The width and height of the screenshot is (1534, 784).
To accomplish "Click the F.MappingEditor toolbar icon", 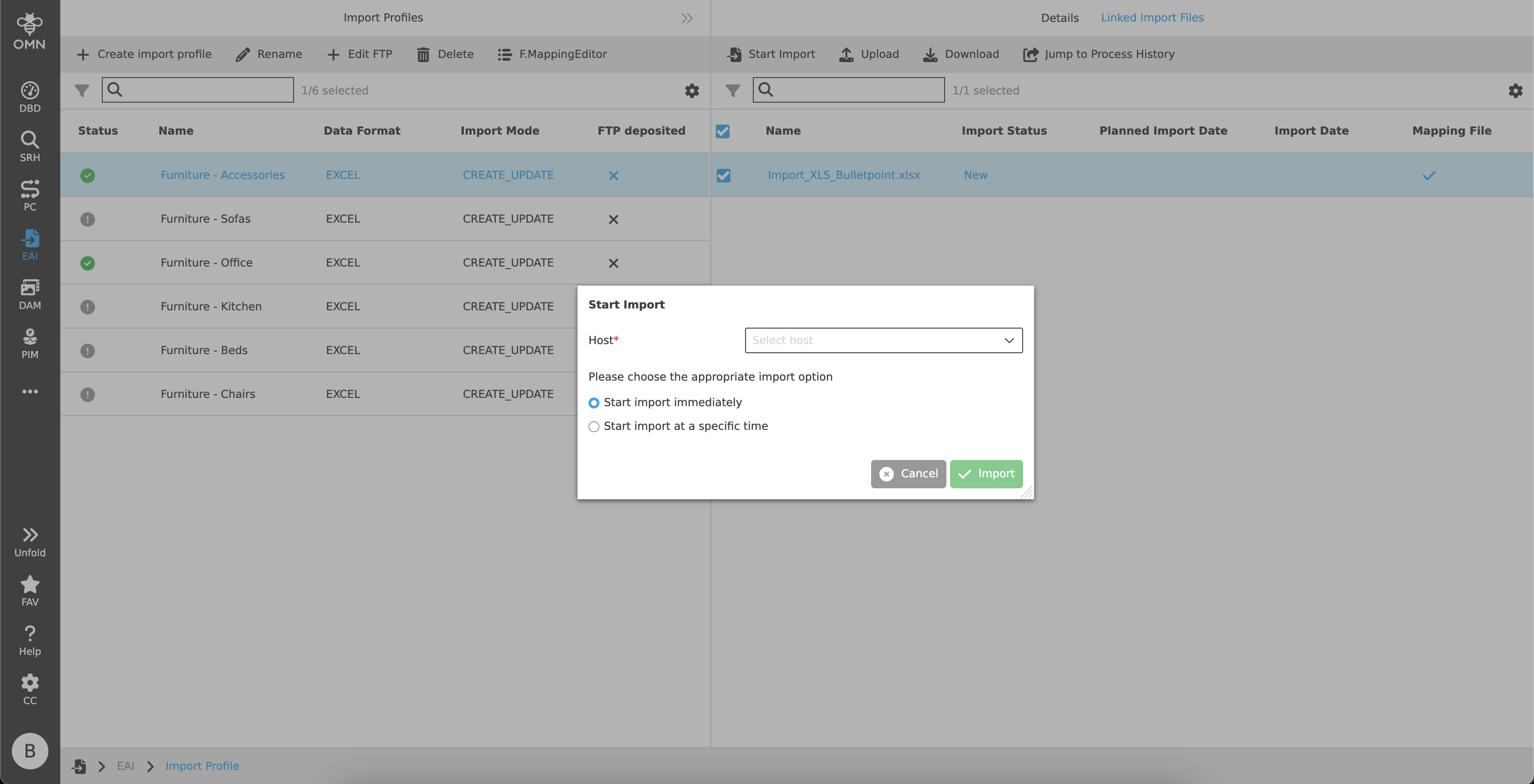I will 504,55.
